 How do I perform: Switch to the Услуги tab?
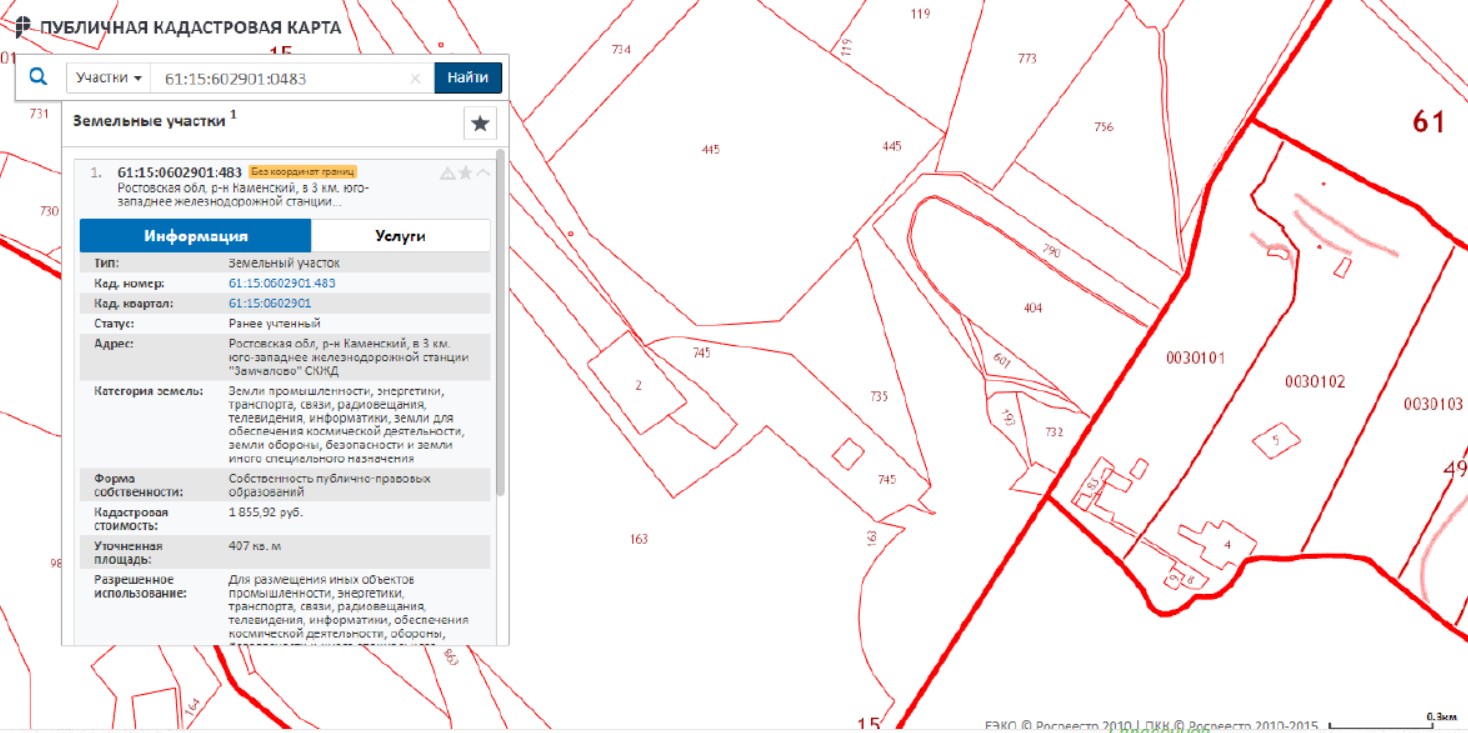400,236
